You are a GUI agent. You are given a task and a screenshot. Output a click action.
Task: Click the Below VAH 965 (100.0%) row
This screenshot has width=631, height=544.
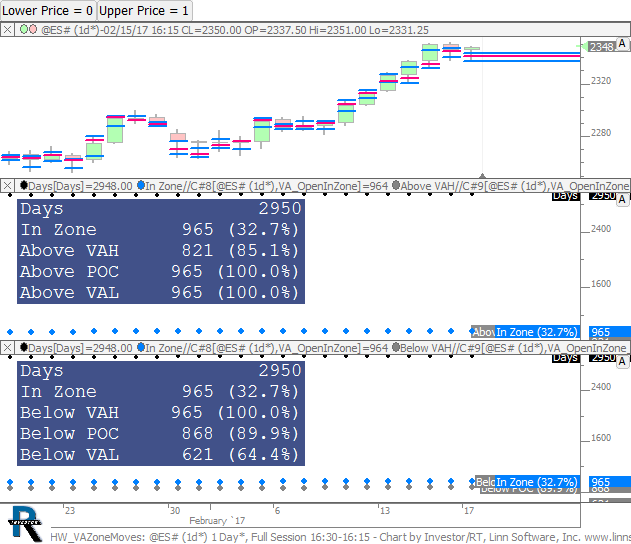(161, 413)
